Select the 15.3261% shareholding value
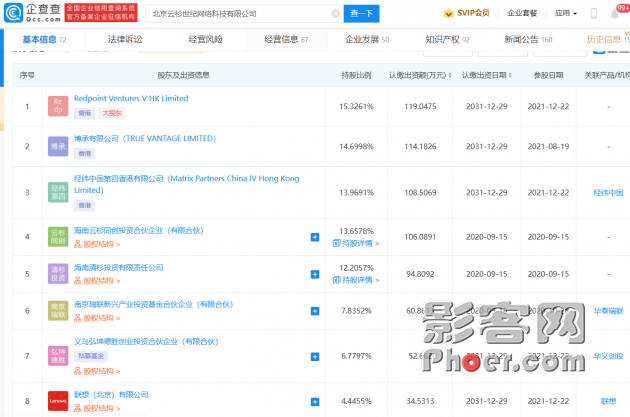630x417 pixels. click(356, 106)
